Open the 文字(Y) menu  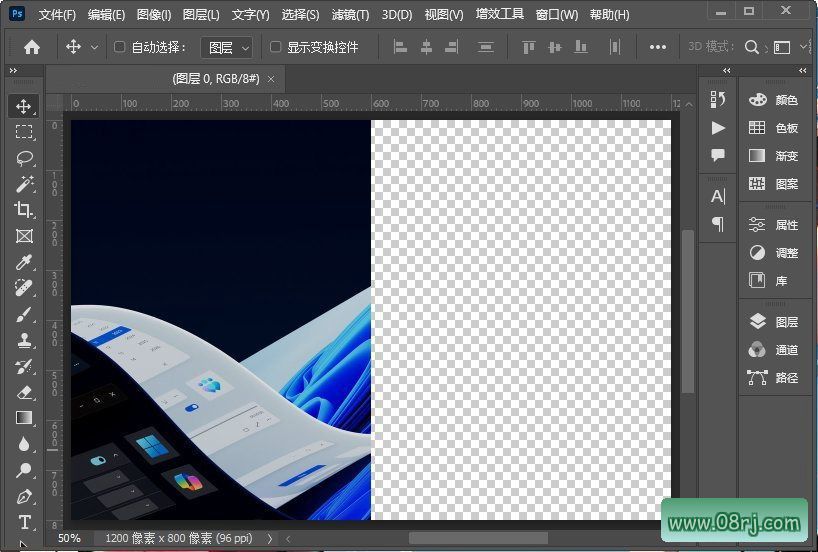pyautogui.click(x=250, y=15)
